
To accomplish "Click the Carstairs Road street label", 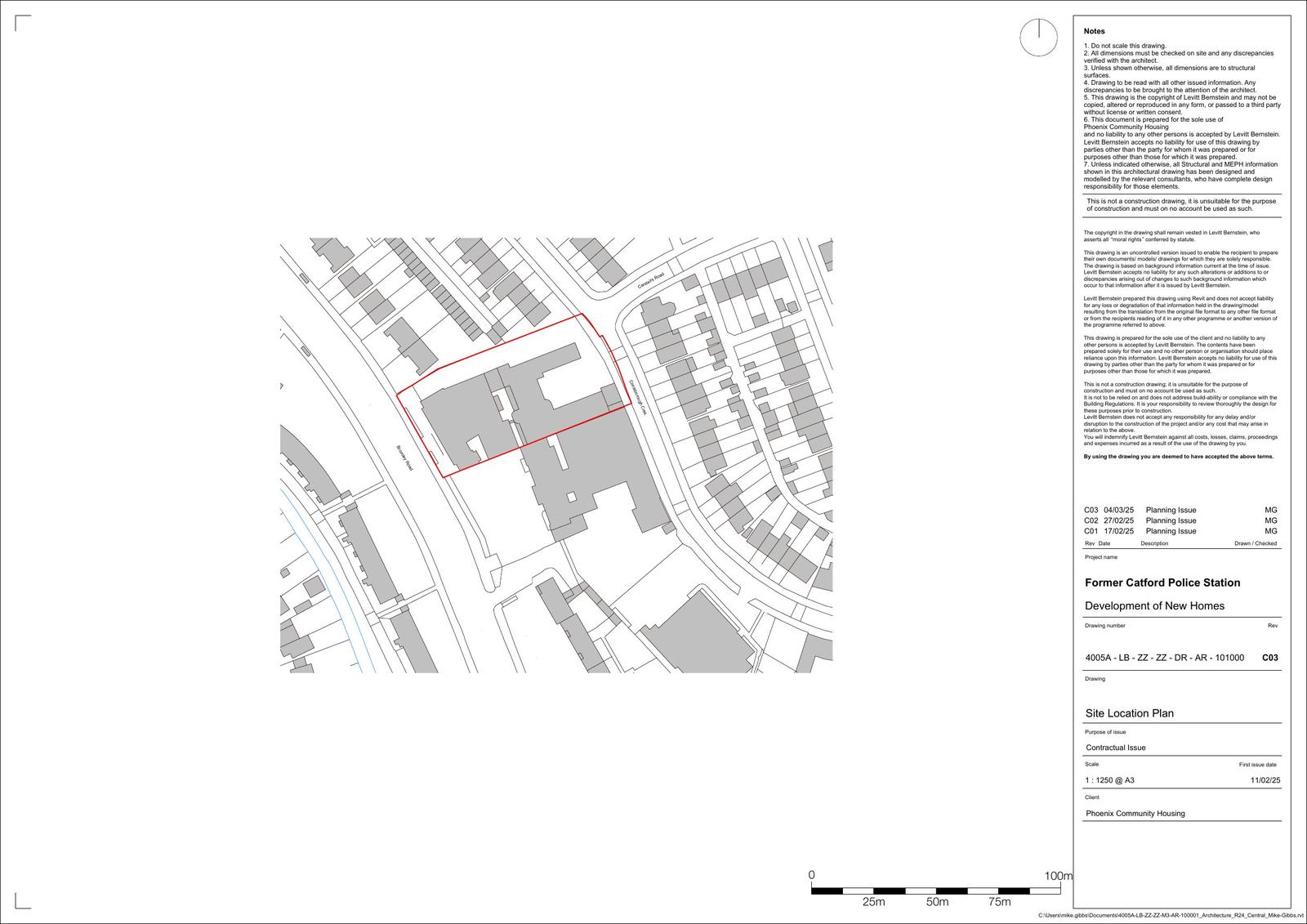I will 652,281.
